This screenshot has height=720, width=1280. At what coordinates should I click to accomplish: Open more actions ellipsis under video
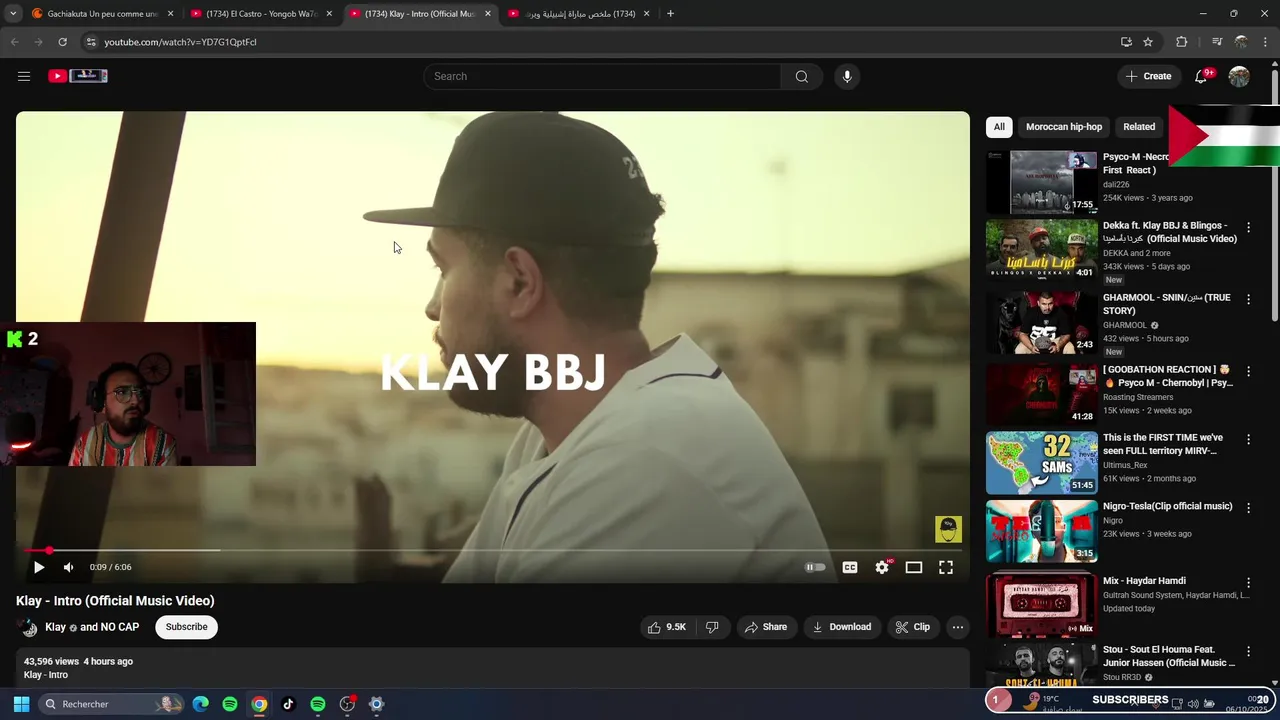[958, 627]
